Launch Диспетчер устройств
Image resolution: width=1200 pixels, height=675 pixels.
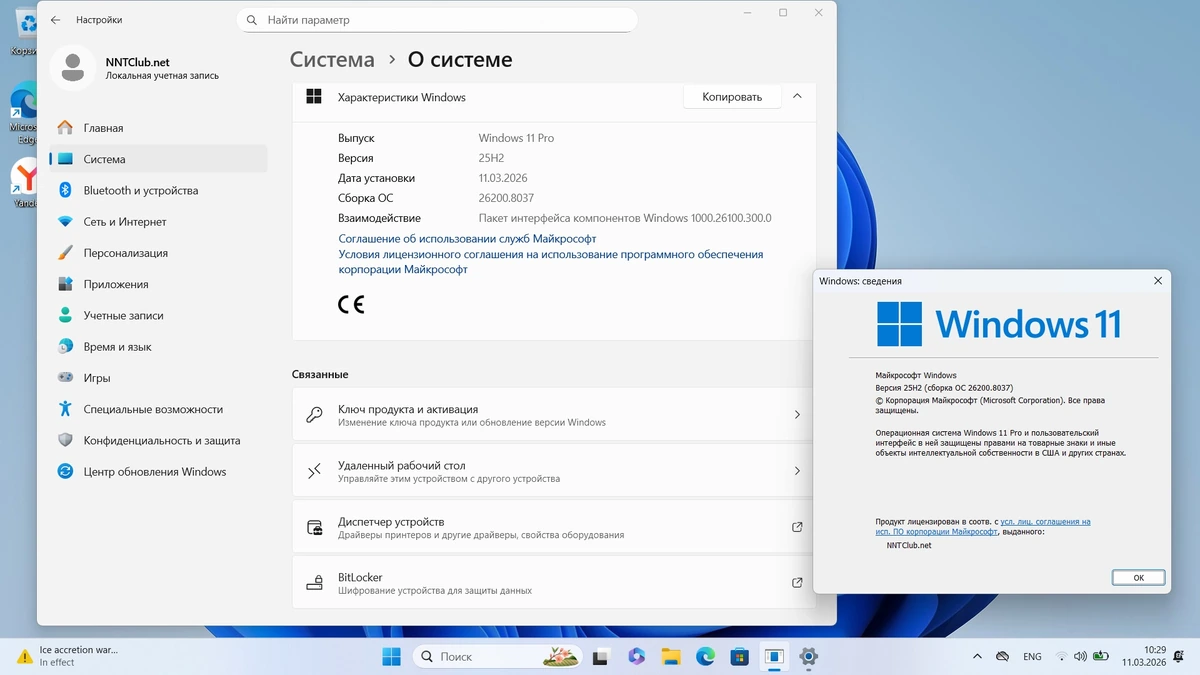[554, 527]
